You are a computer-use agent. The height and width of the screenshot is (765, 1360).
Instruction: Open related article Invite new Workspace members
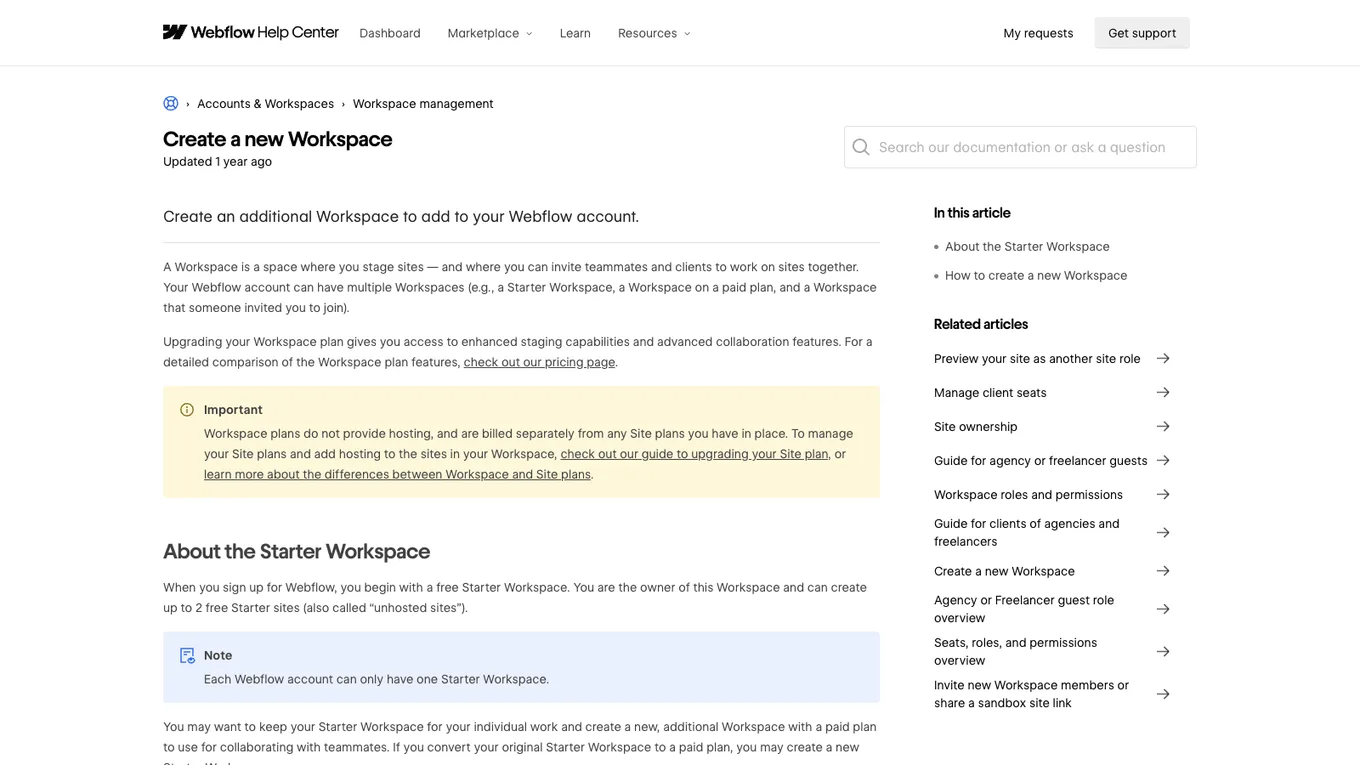(1031, 694)
